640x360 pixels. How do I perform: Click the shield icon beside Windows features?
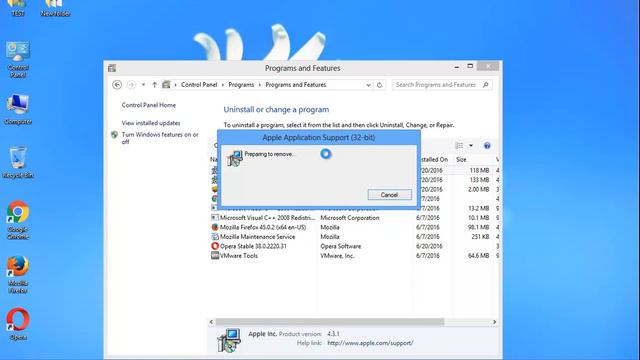pyautogui.click(x=114, y=135)
